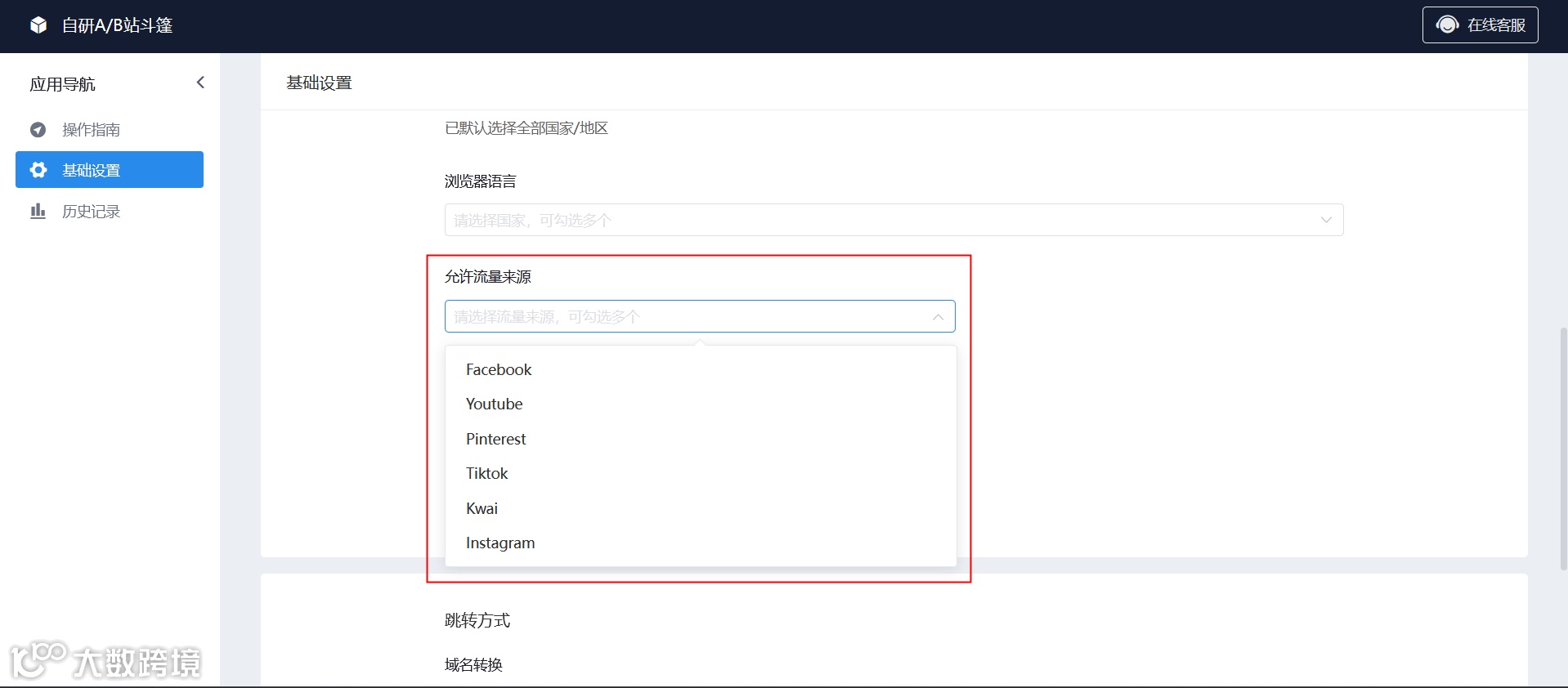Choose Facebook from traffic source list

pyautogui.click(x=701, y=369)
